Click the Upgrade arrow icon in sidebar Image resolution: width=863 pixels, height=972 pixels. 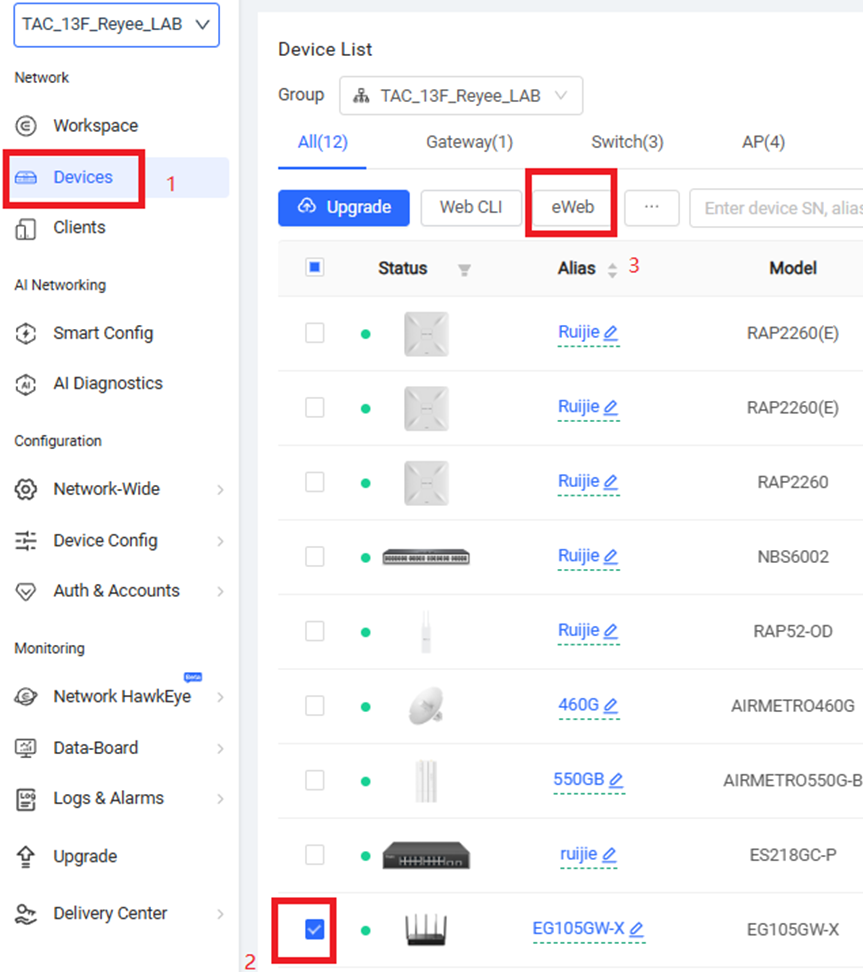click(x=25, y=857)
